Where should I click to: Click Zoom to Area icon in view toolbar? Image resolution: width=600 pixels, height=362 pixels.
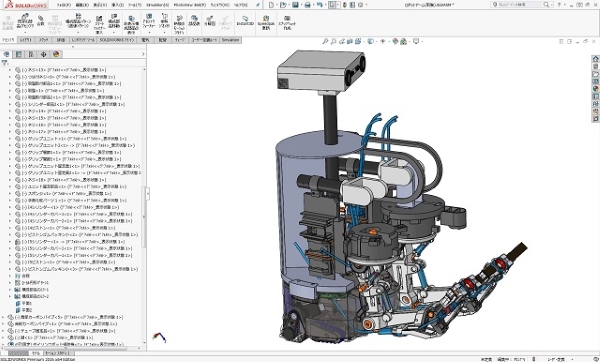(x=334, y=41)
